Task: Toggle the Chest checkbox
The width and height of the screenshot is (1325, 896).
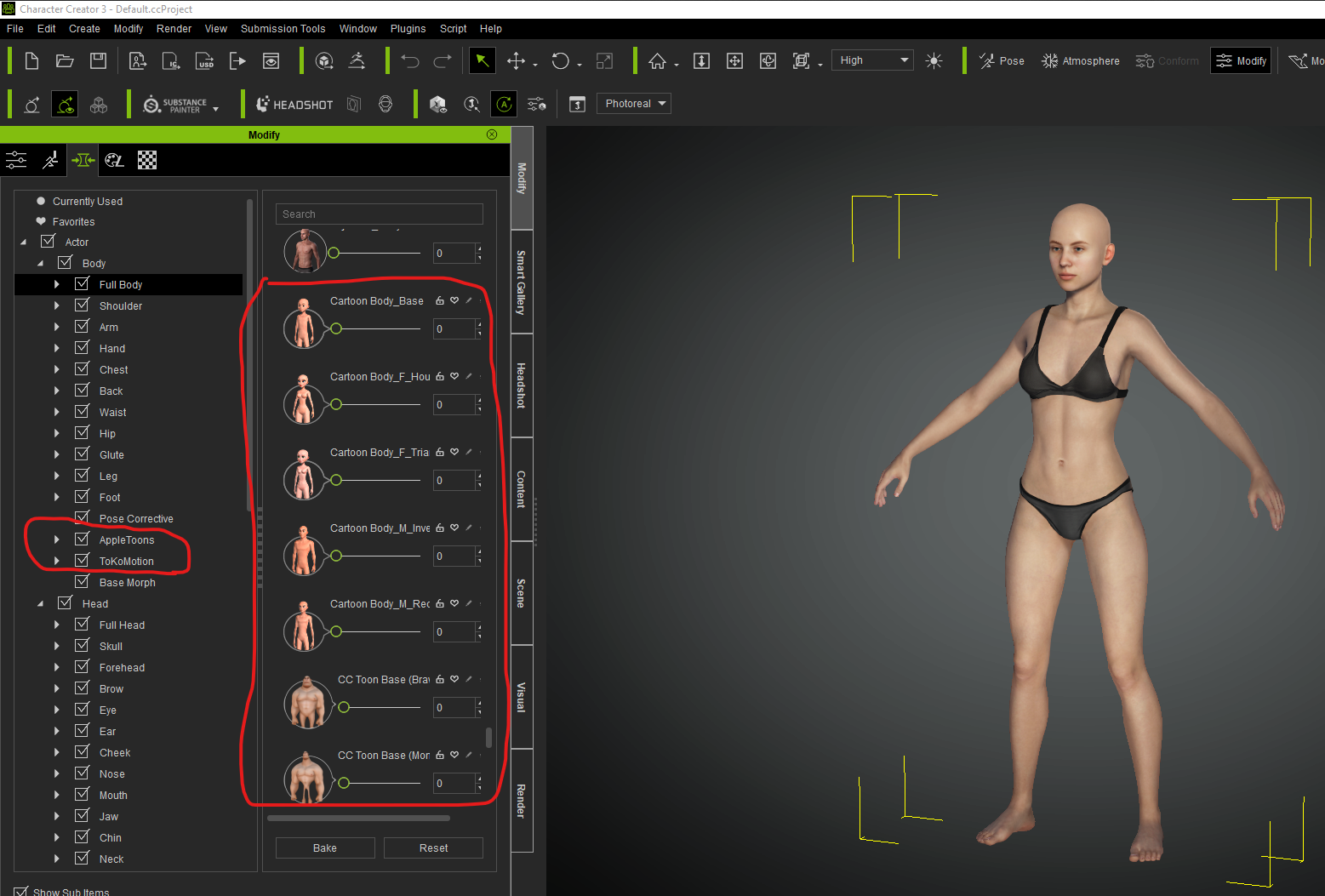Action: 83,368
